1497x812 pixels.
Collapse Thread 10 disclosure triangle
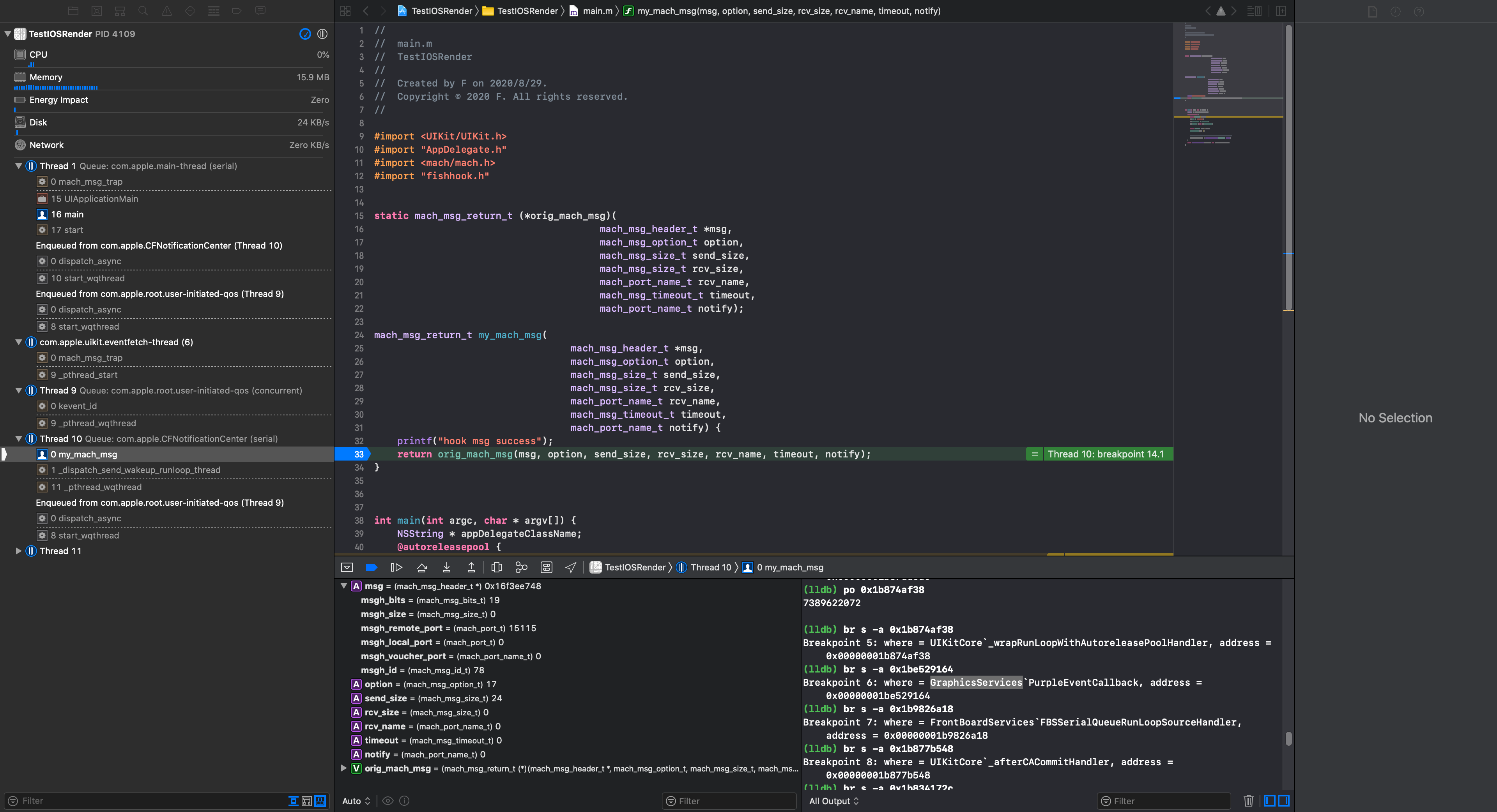click(19, 438)
